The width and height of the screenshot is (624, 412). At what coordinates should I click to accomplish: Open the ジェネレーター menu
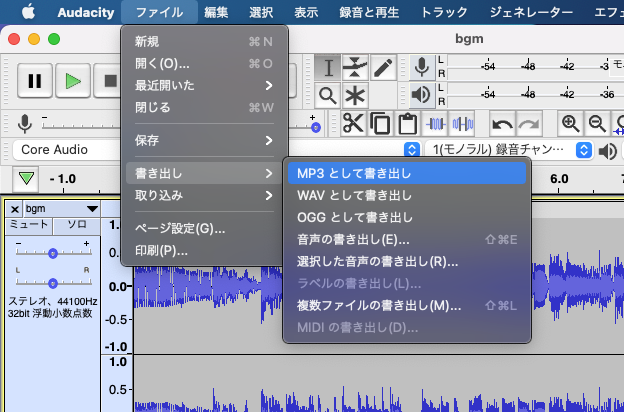(531, 12)
